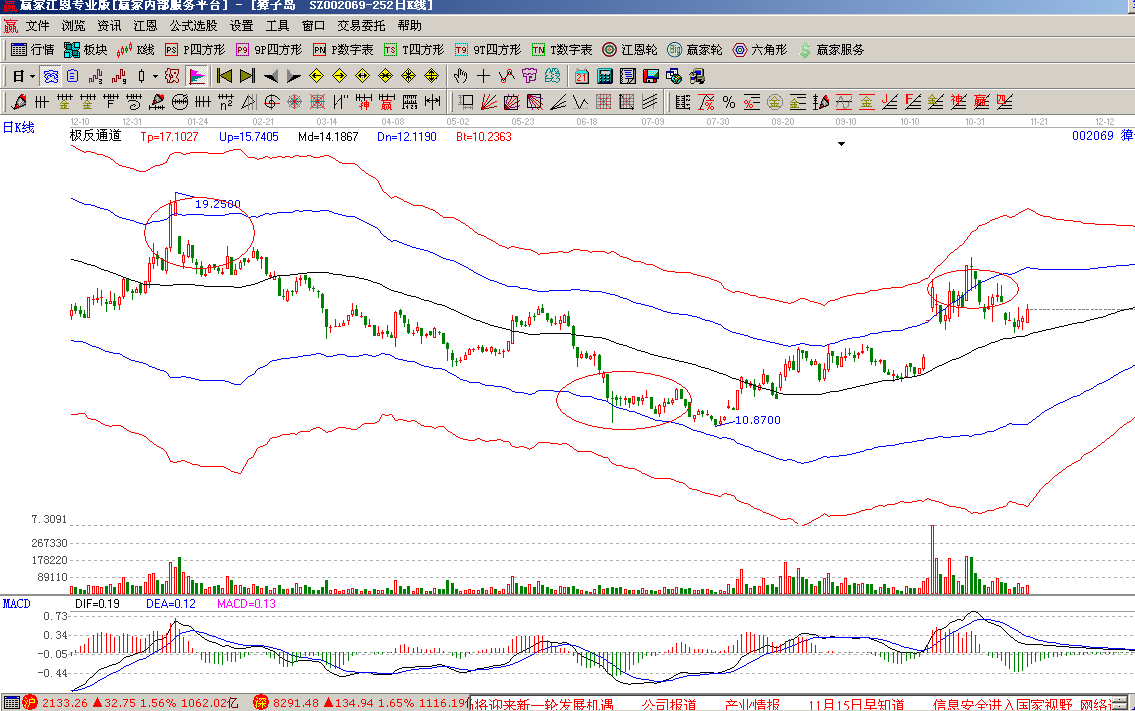Click the hand pan tool icon

point(460,75)
